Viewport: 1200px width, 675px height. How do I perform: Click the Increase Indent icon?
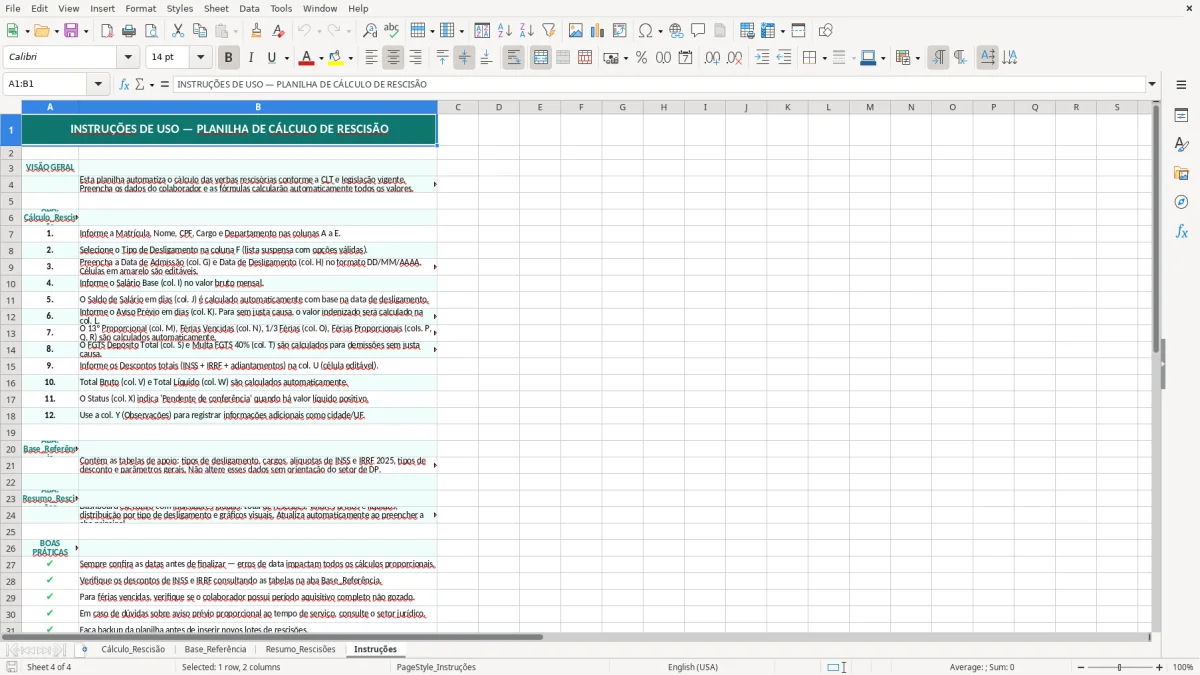point(762,58)
